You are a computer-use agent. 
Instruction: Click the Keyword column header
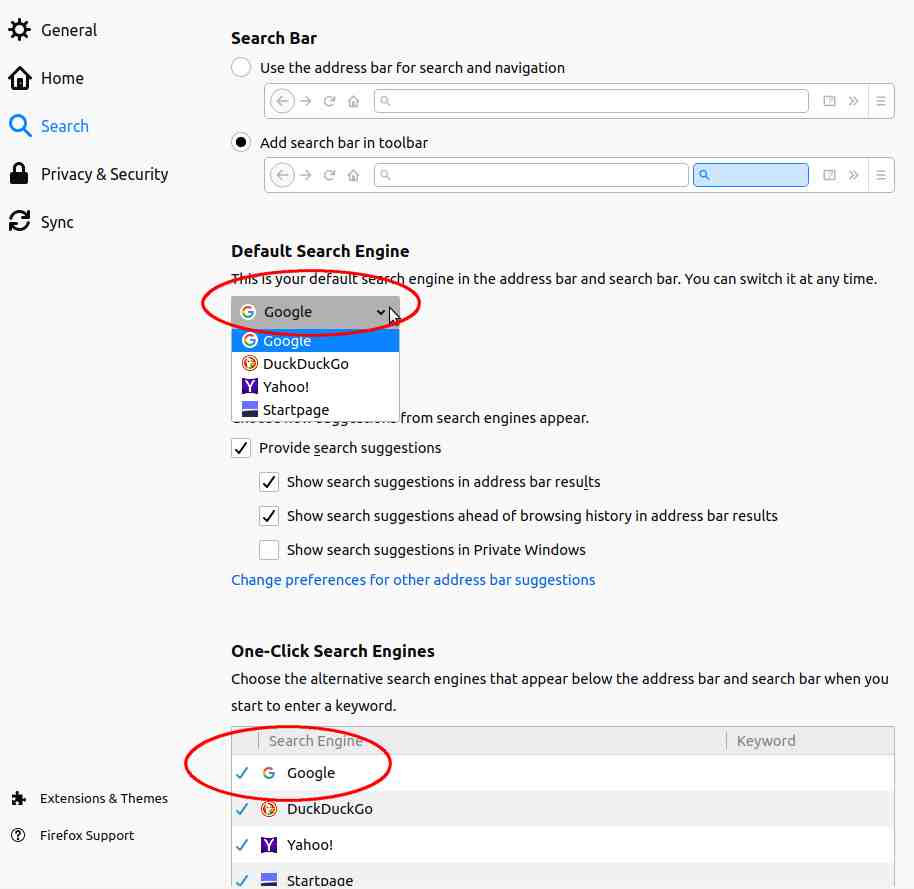coord(810,741)
